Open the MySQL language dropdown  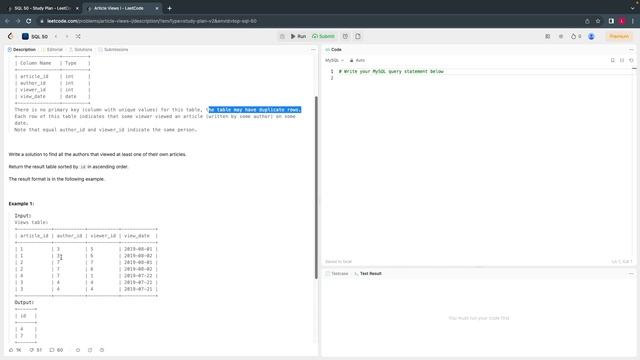(x=334, y=60)
